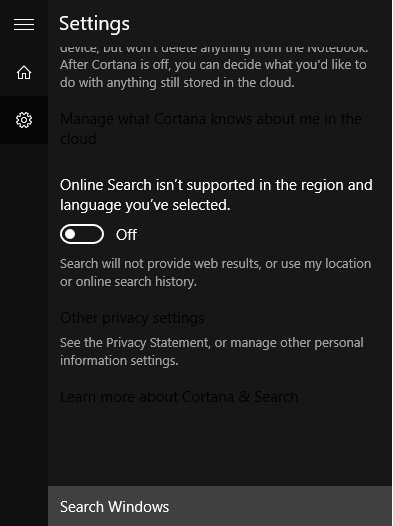Click the After Cortana is off paragraph
This screenshot has height=526, width=393.
click(x=213, y=69)
